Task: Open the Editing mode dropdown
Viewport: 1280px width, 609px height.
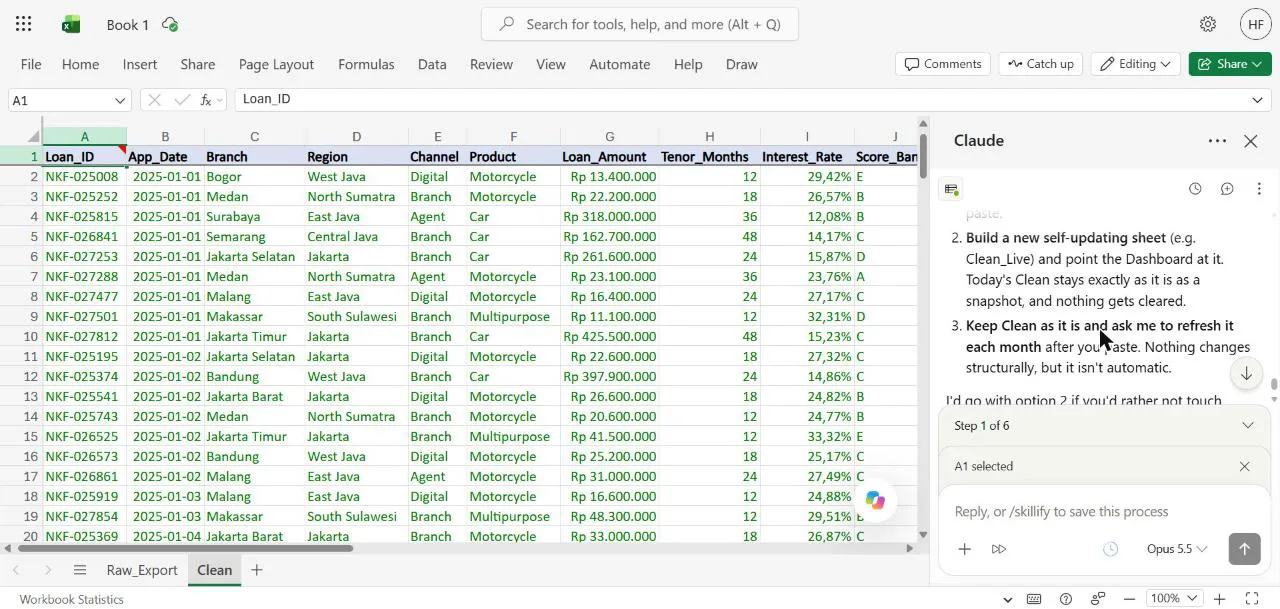Action: (1136, 64)
